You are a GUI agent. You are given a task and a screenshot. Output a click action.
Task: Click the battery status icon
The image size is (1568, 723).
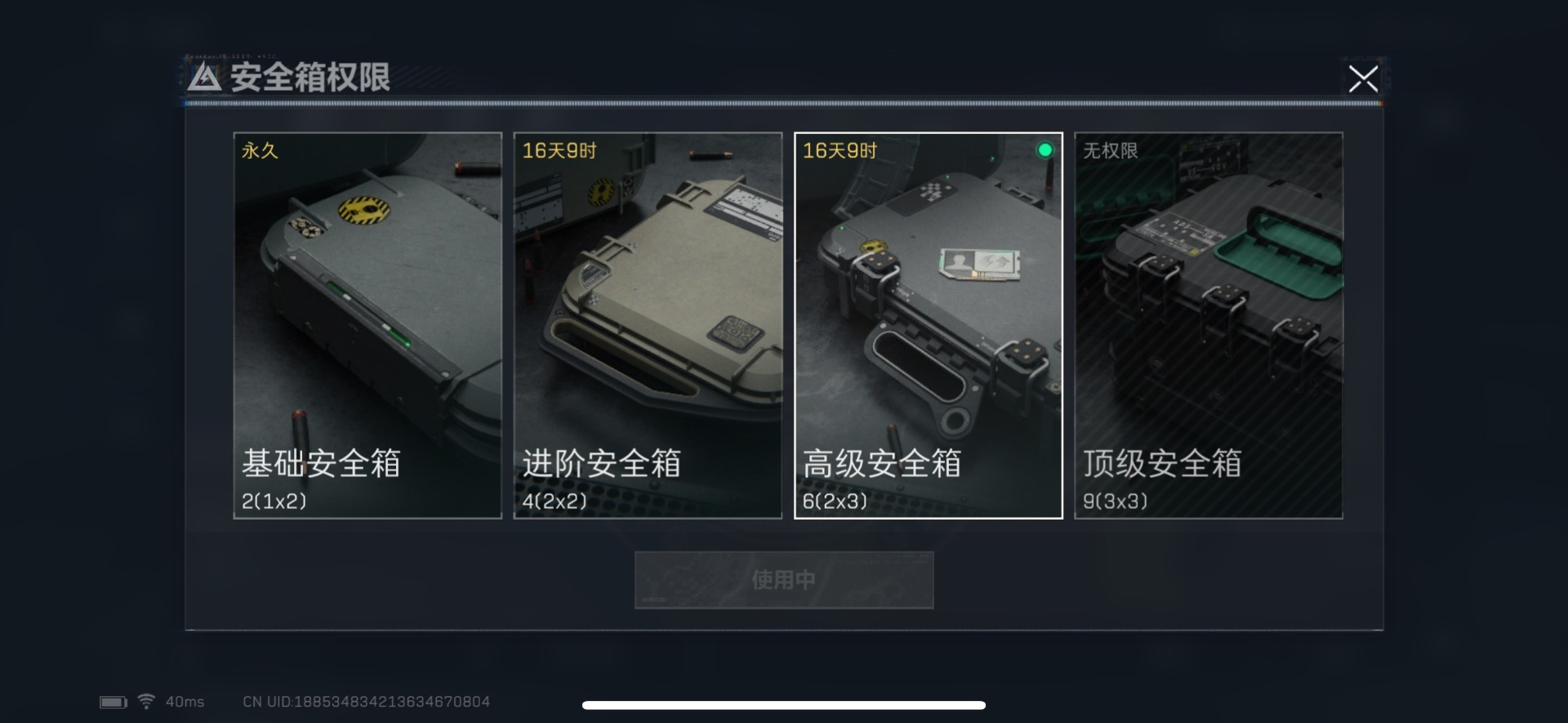pyautogui.click(x=114, y=702)
